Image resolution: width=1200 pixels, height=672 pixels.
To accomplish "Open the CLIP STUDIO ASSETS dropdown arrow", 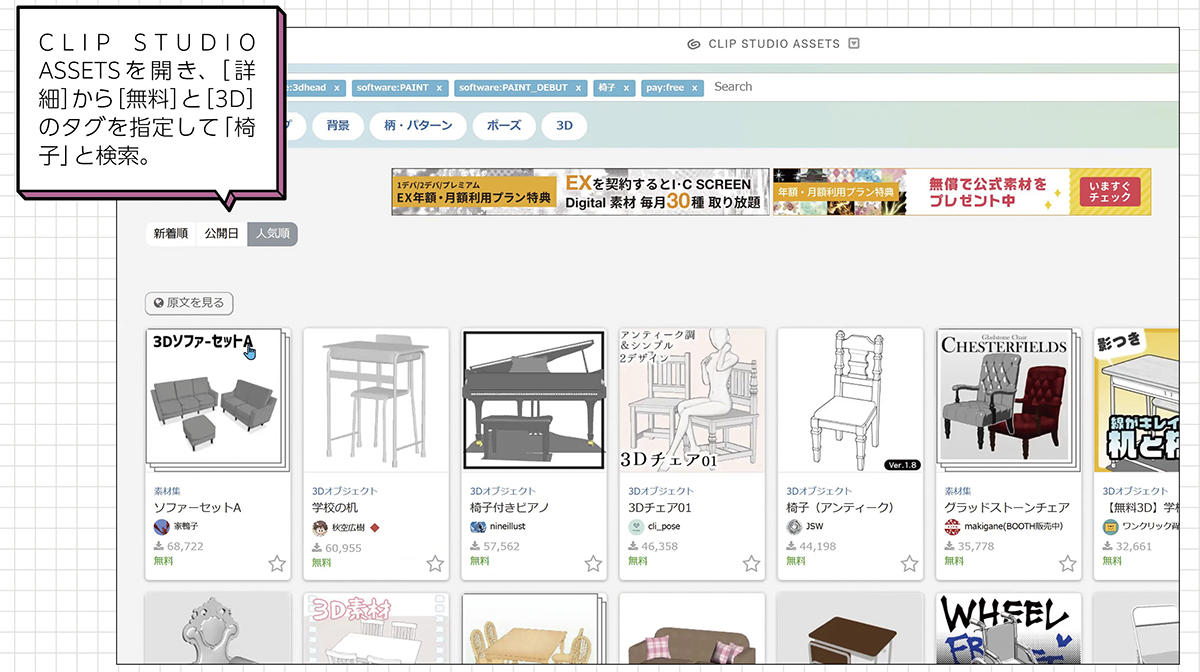I will click(853, 44).
